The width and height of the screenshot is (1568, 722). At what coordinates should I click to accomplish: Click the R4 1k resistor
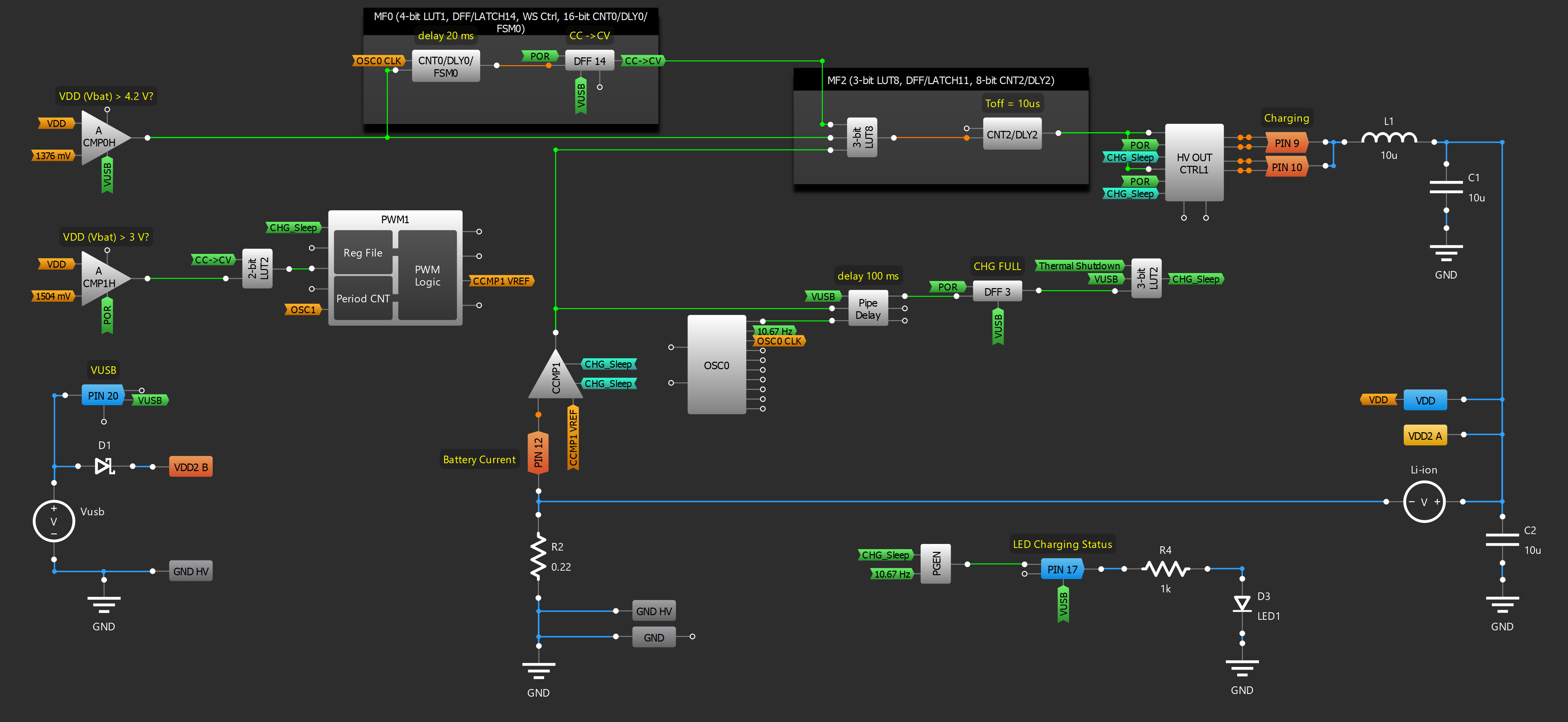pos(1165,569)
